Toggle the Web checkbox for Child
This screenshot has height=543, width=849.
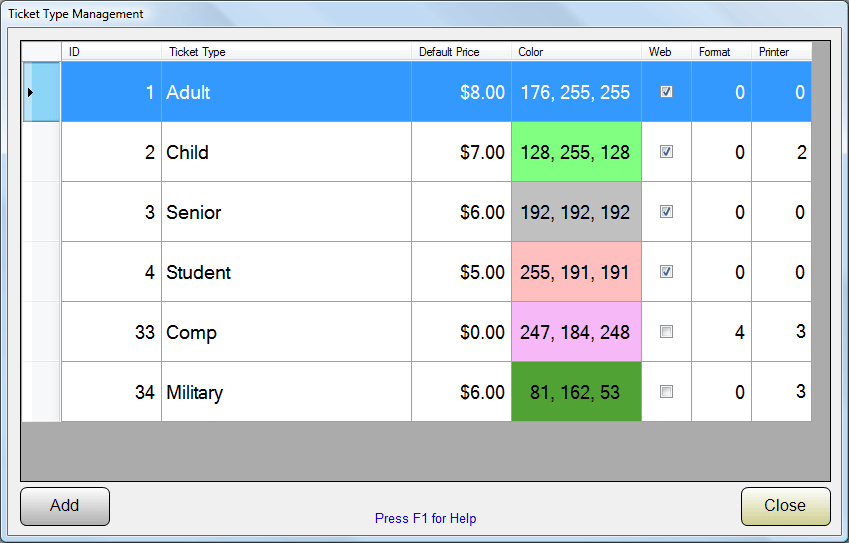(x=666, y=152)
